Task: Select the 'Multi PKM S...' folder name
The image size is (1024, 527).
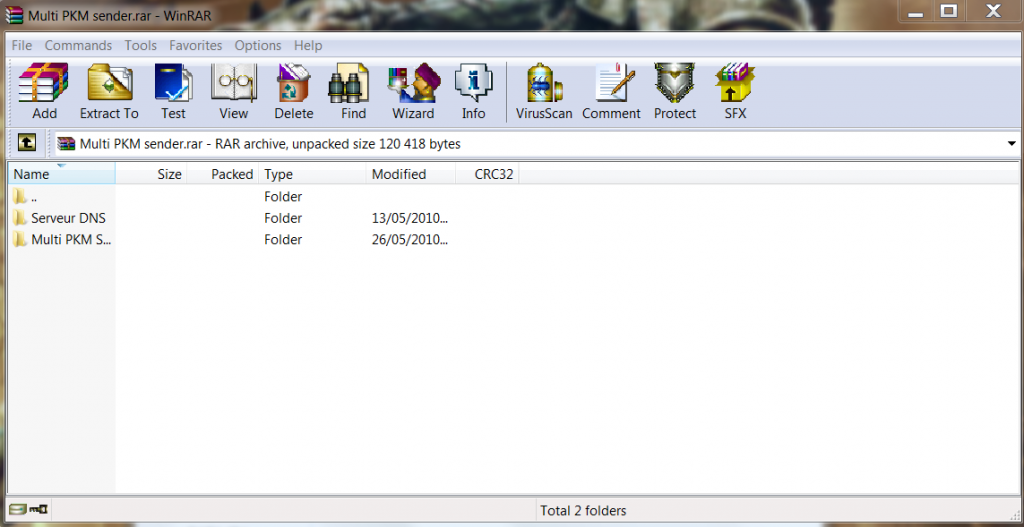Action: [71, 240]
